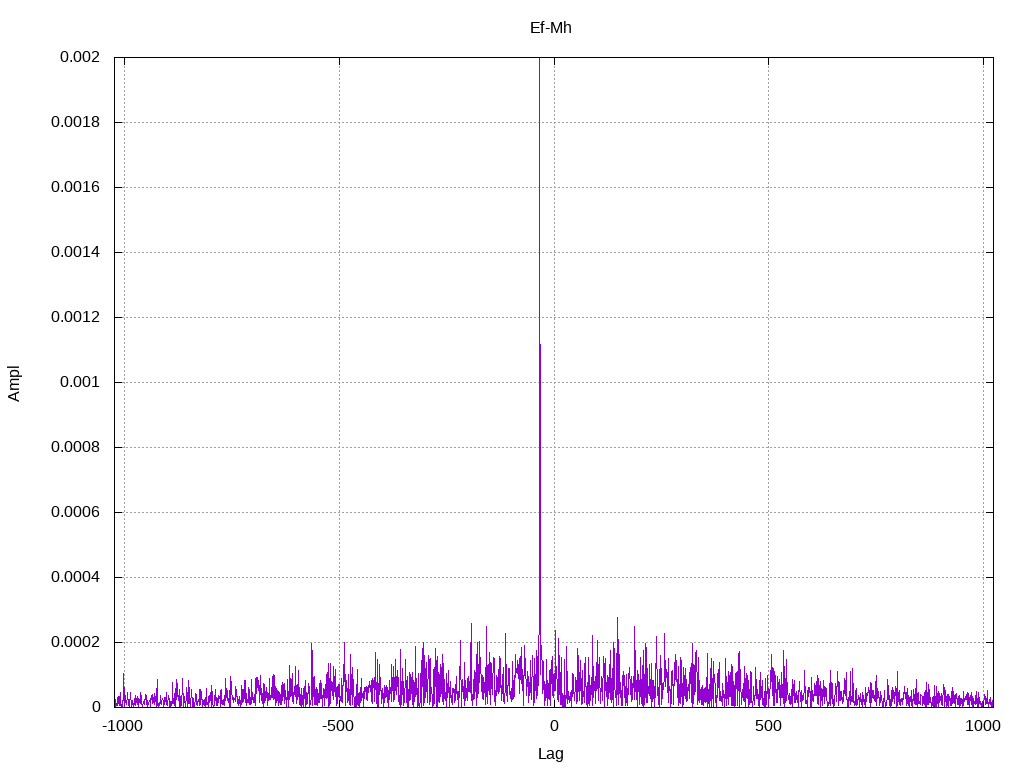This screenshot has width=1024, height=768.
Task: Click the 0.0002 y-axis tick label
Action: 76,642
